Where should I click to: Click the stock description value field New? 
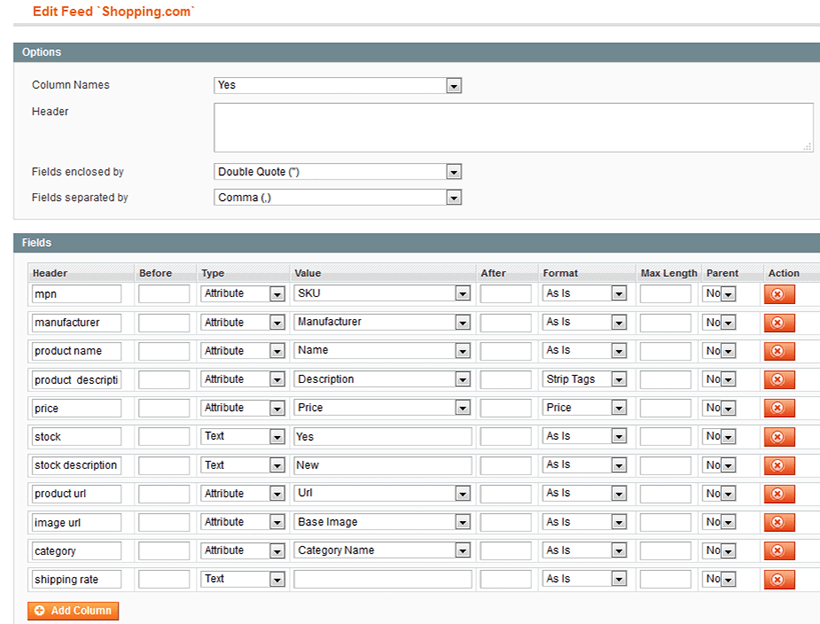point(382,465)
